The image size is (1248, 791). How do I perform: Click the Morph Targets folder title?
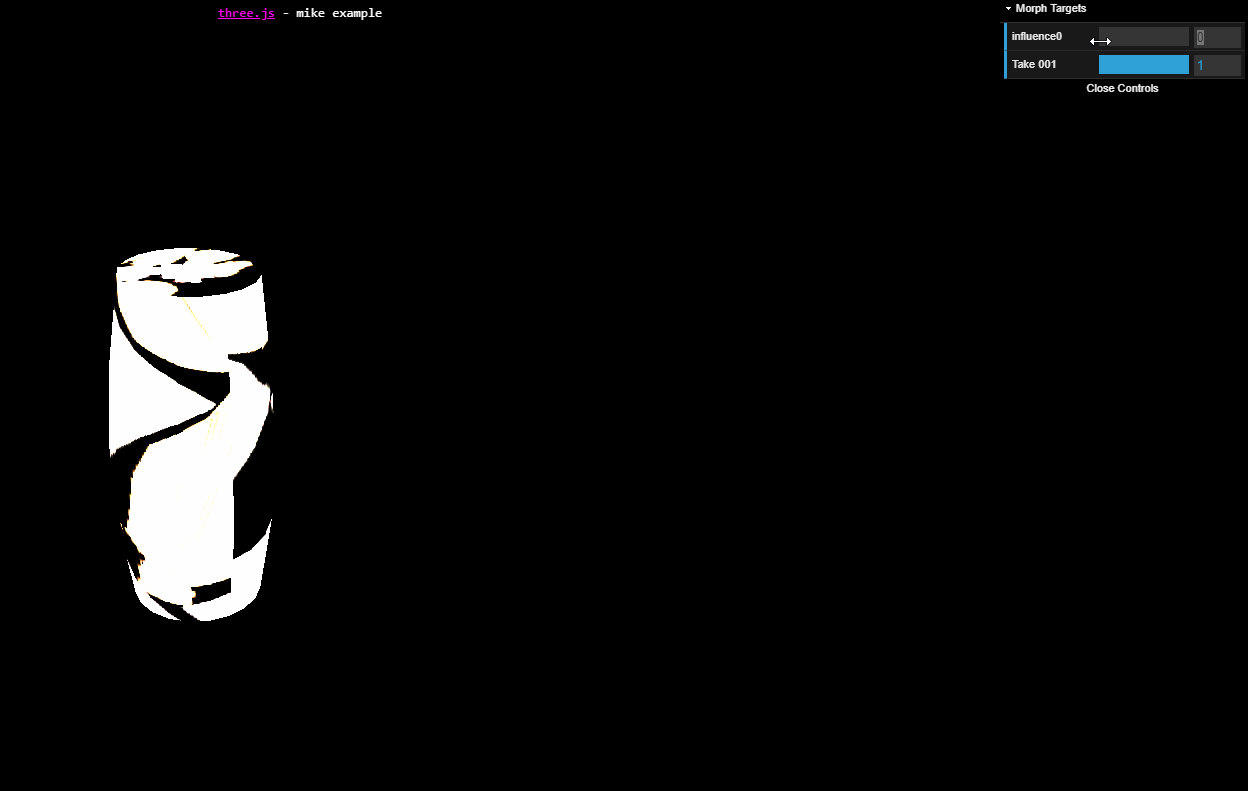[1050, 8]
